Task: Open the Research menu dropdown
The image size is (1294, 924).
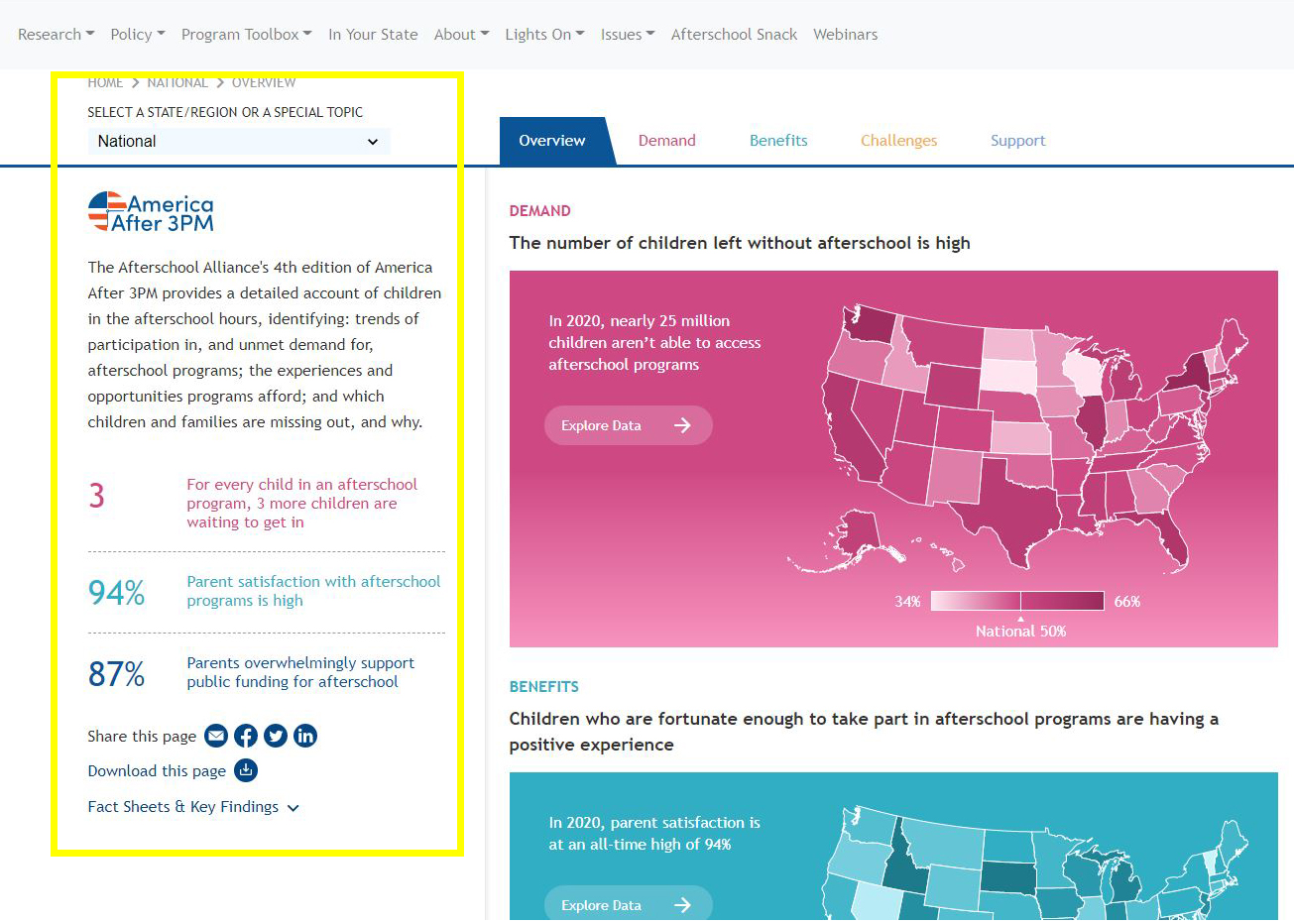Action: [x=57, y=34]
